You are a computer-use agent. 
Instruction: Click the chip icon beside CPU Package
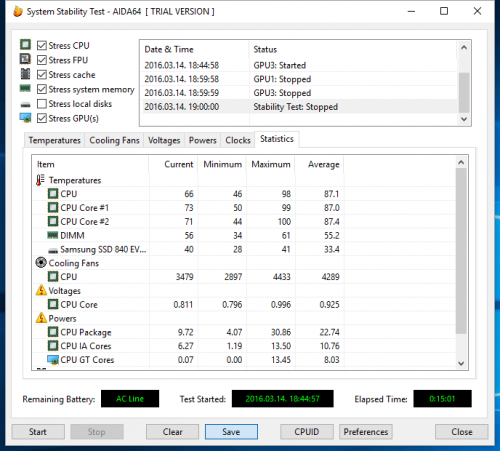(53, 332)
